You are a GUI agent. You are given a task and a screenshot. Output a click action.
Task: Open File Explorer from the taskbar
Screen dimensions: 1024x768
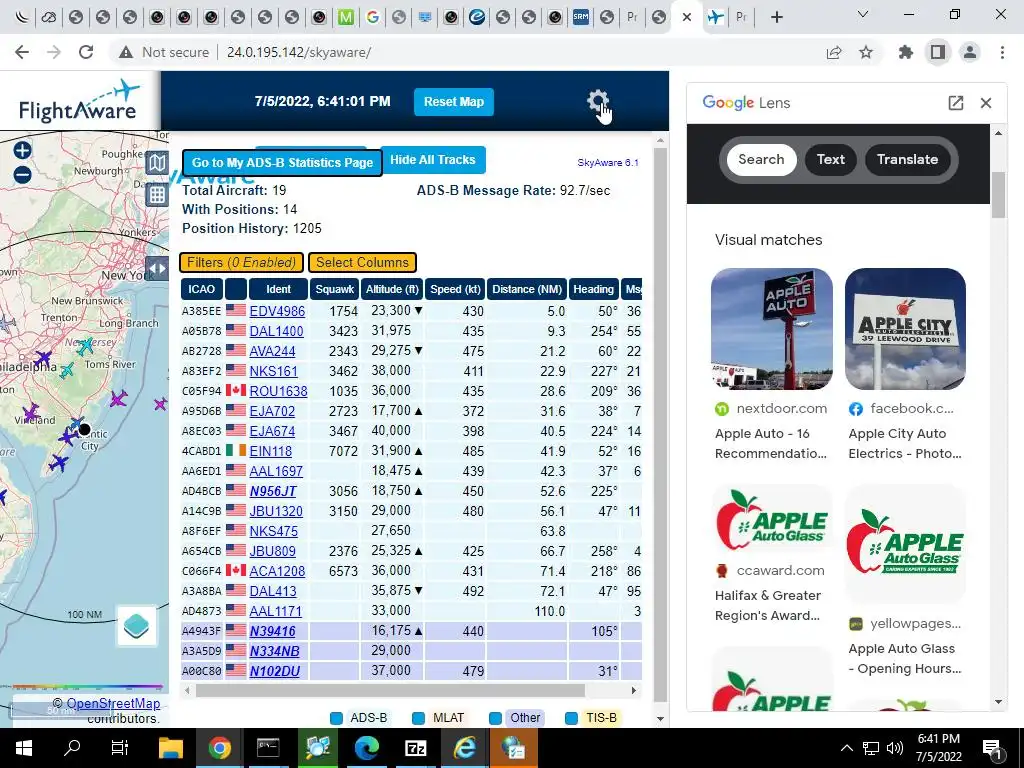click(x=171, y=748)
